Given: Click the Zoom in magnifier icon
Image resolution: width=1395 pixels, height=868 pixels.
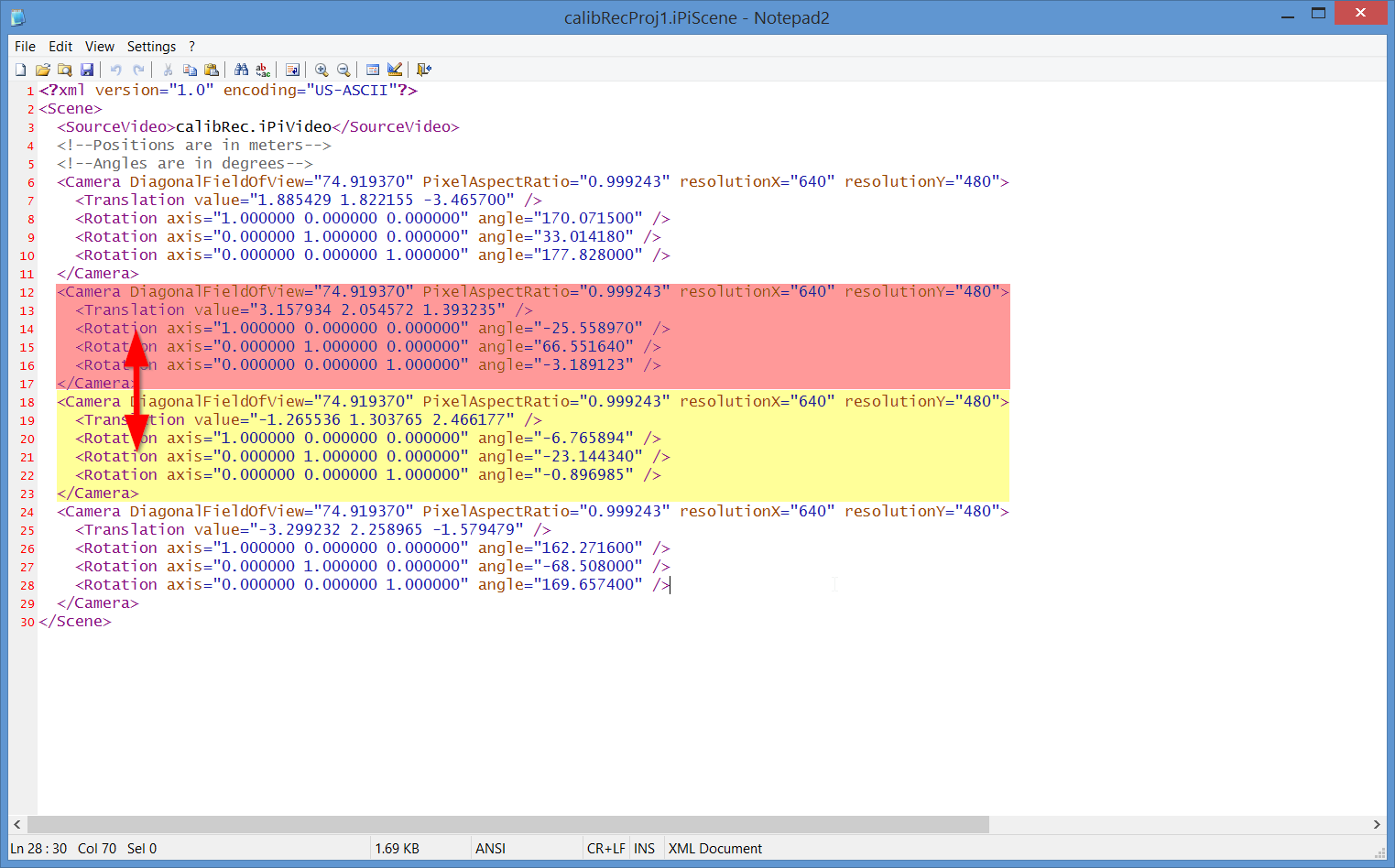Looking at the screenshot, I should click(322, 70).
